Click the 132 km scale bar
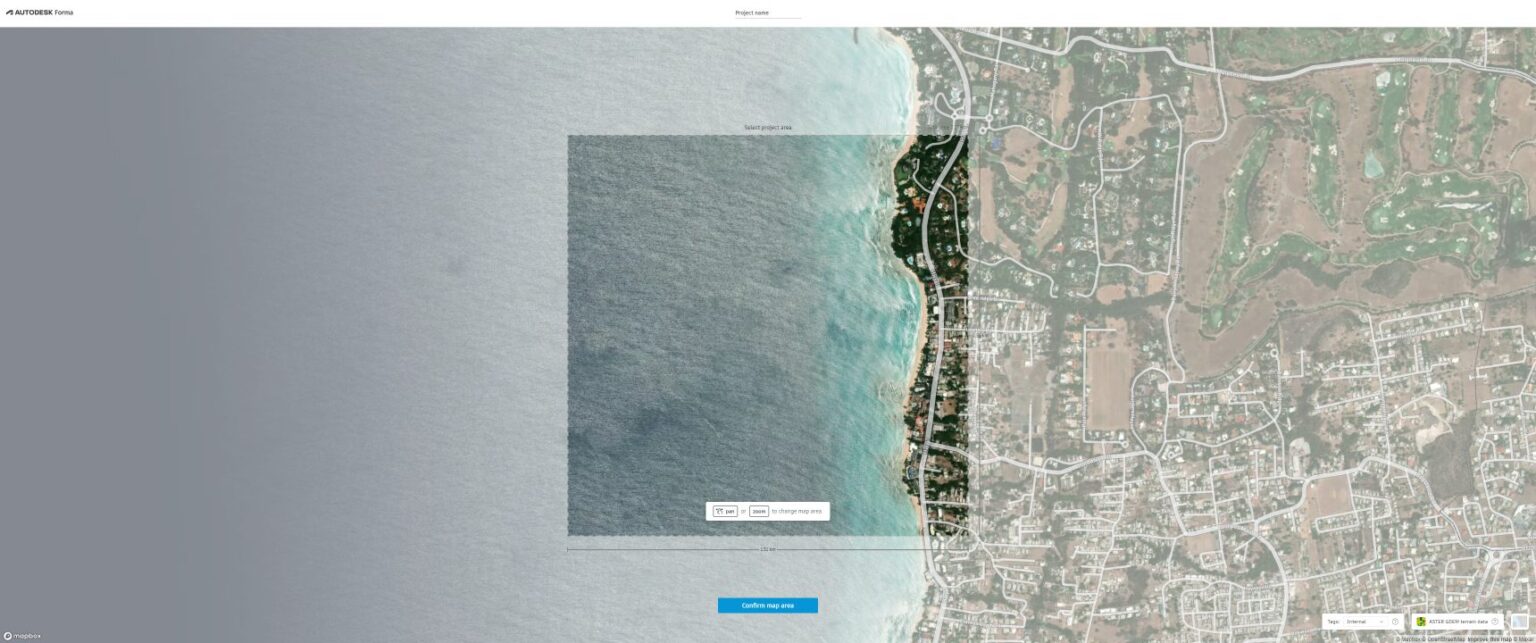 [x=767, y=548]
